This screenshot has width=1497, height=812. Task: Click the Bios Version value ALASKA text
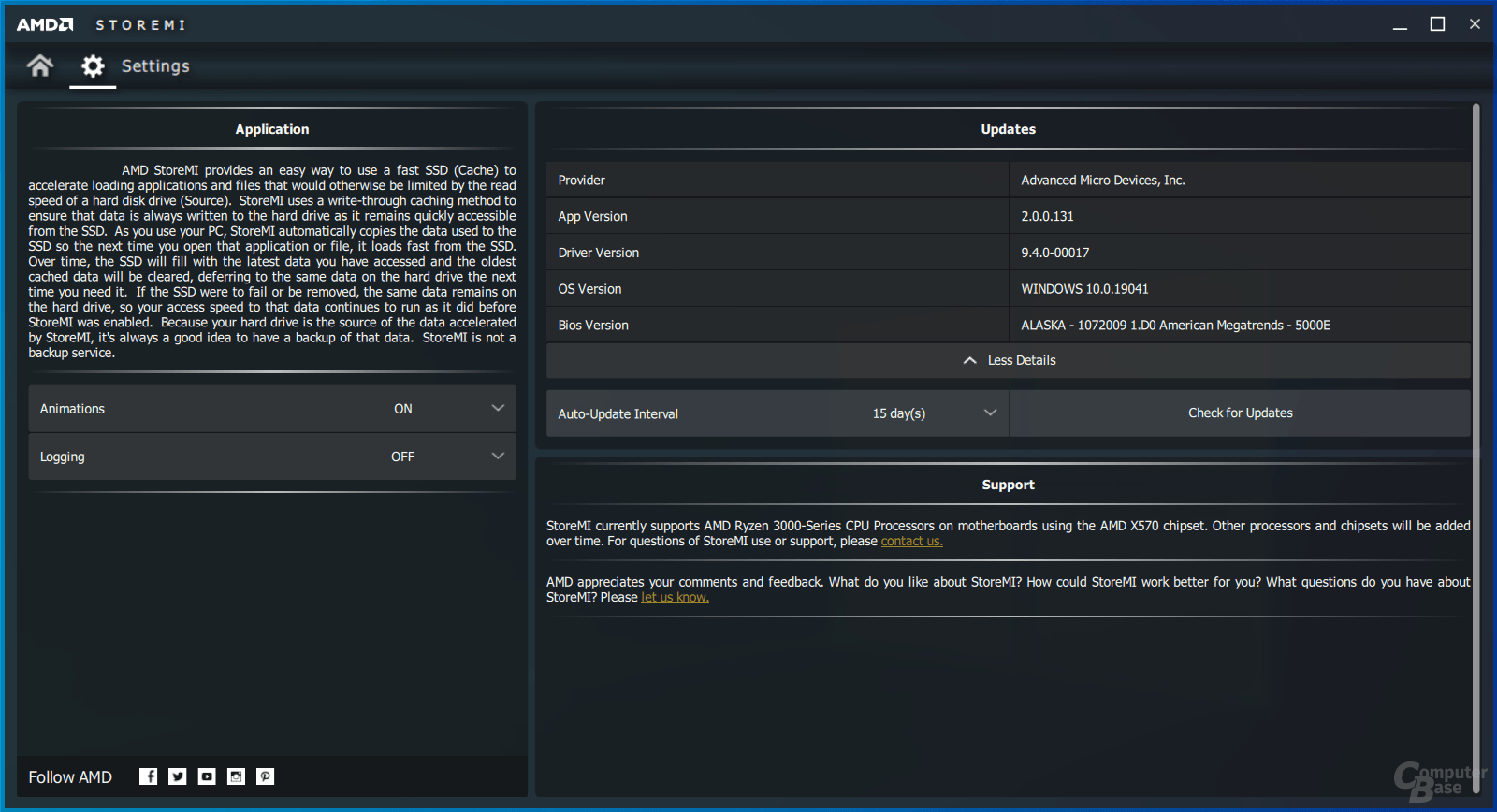pos(1175,326)
